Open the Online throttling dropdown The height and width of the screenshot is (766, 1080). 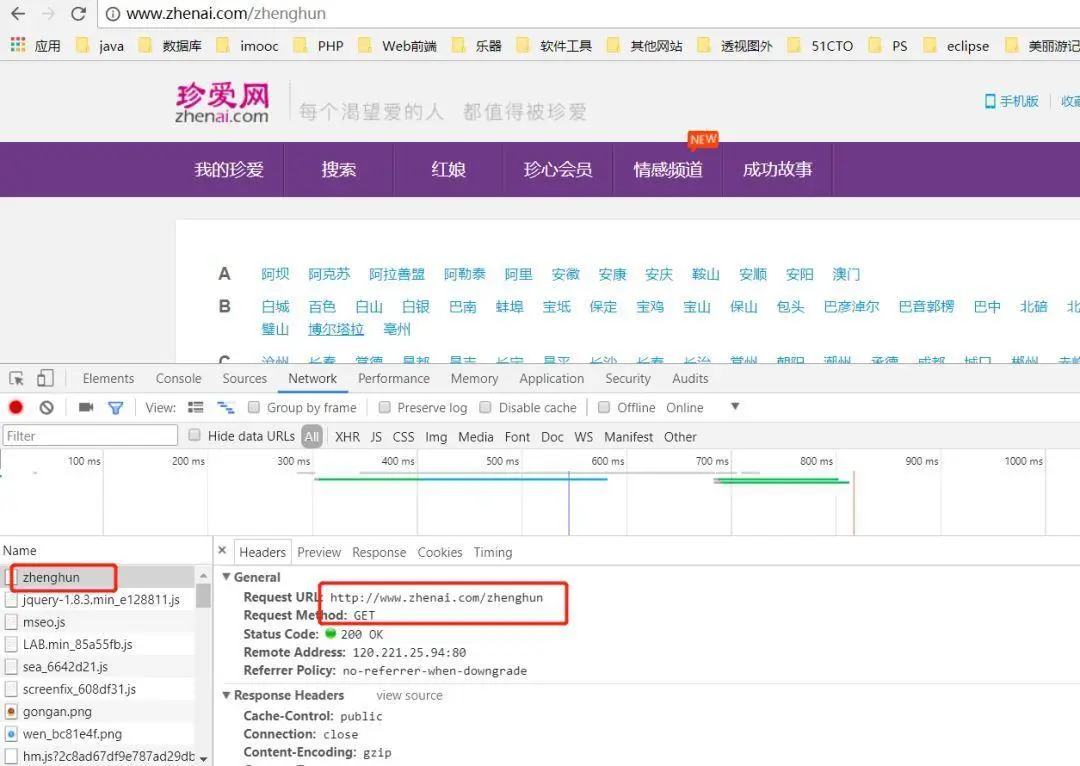tap(703, 407)
